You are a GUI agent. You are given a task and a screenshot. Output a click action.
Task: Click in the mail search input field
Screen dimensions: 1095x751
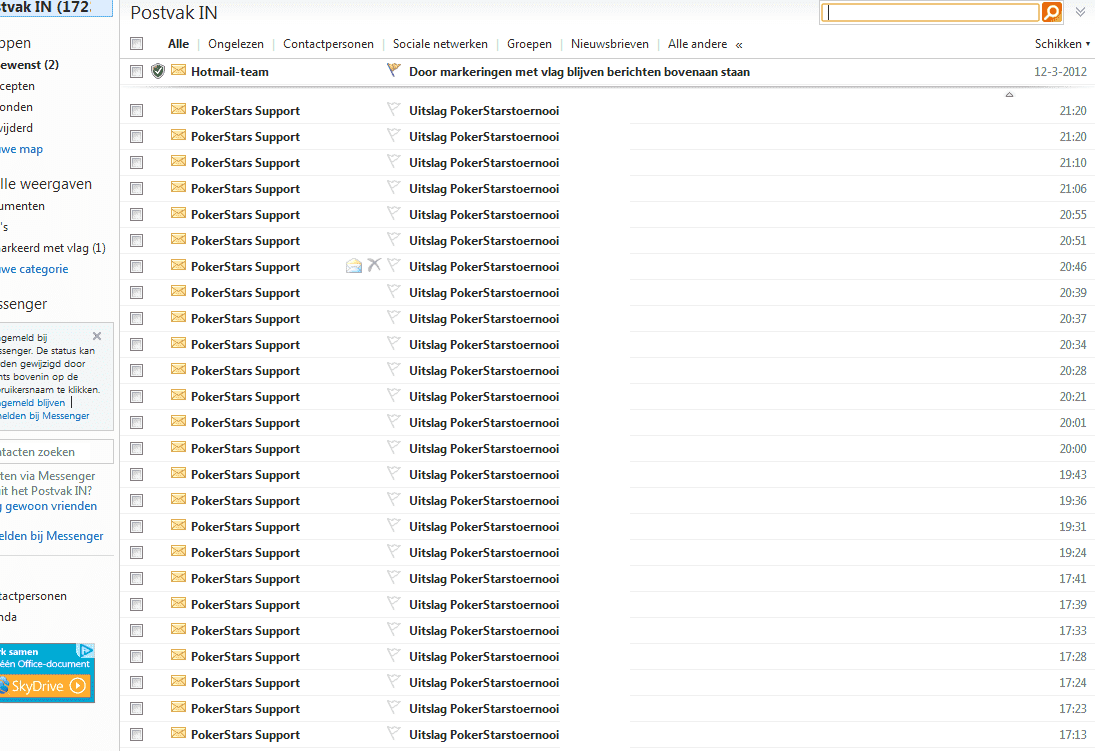[x=930, y=12]
